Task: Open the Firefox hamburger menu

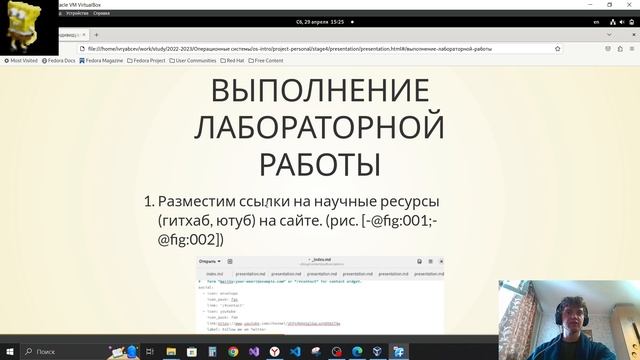Action: click(x=632, y=49)
